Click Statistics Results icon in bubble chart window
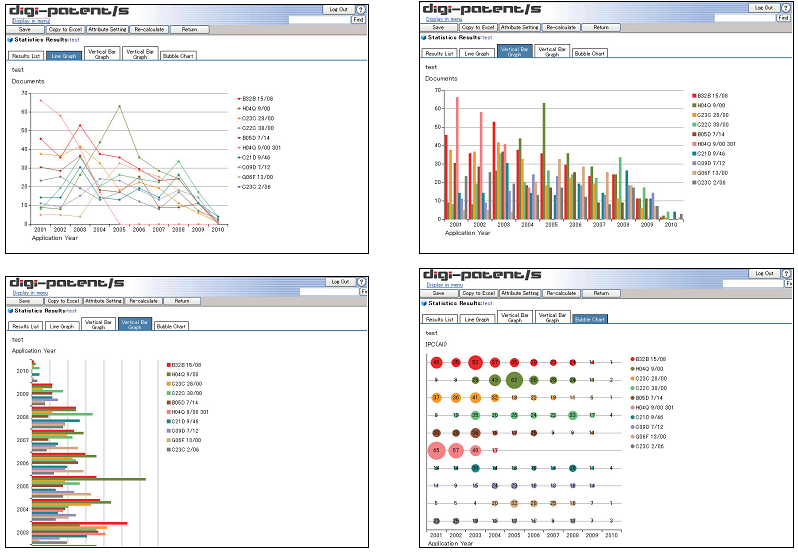Screen dimensions: 798x553 click(x=424, y=303)
